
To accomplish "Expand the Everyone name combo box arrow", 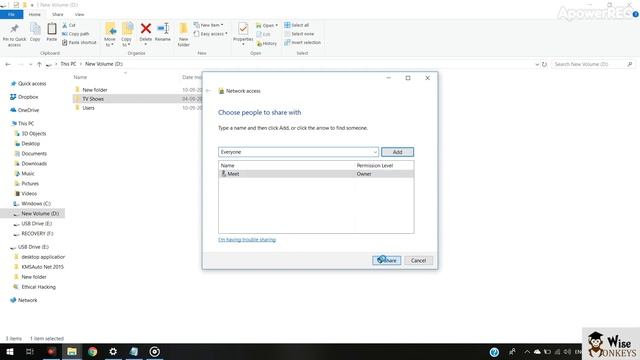I will coord(375,152).
